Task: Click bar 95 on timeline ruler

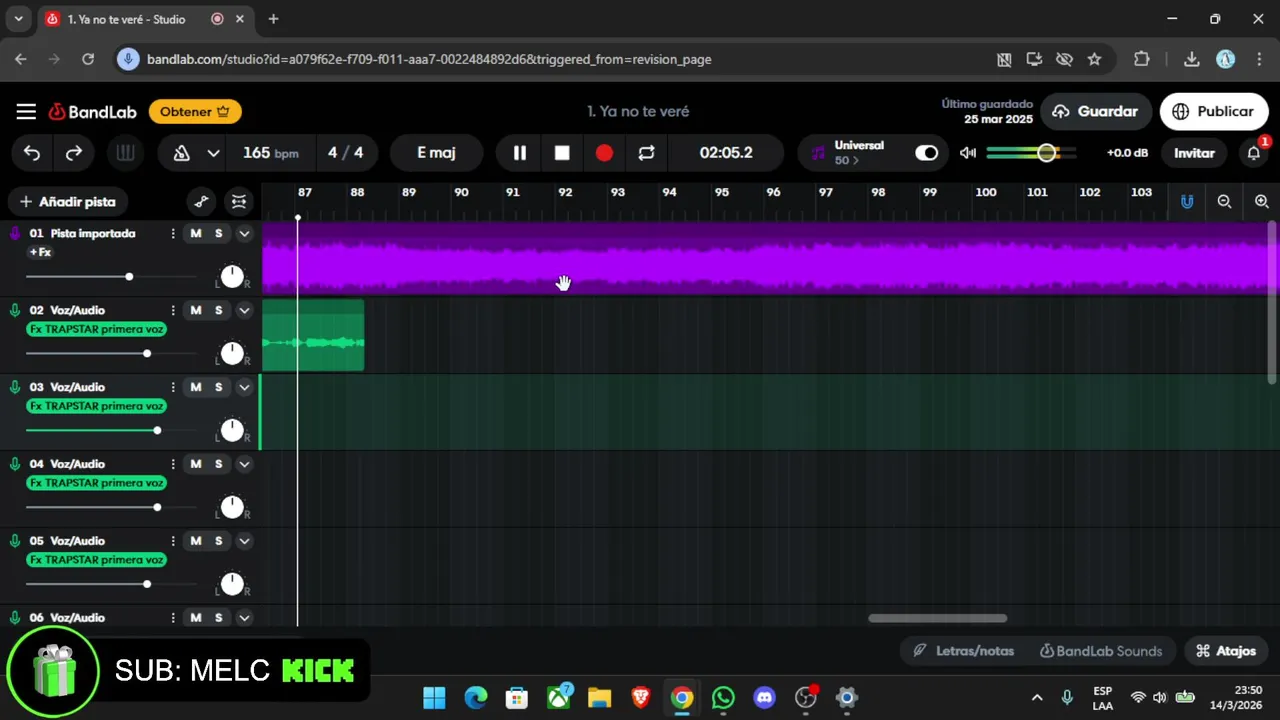Action: pyautogui.click(x=722, y=192)
